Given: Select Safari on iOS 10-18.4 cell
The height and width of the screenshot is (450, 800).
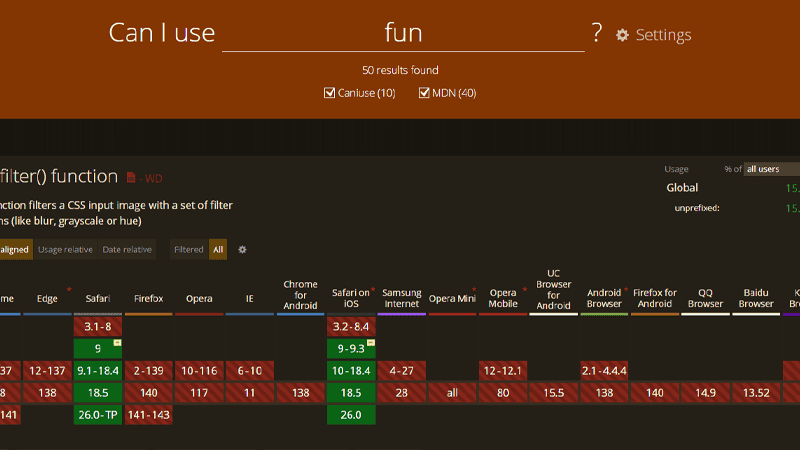Looking at the screenshot, I should [x=351, y=371].
